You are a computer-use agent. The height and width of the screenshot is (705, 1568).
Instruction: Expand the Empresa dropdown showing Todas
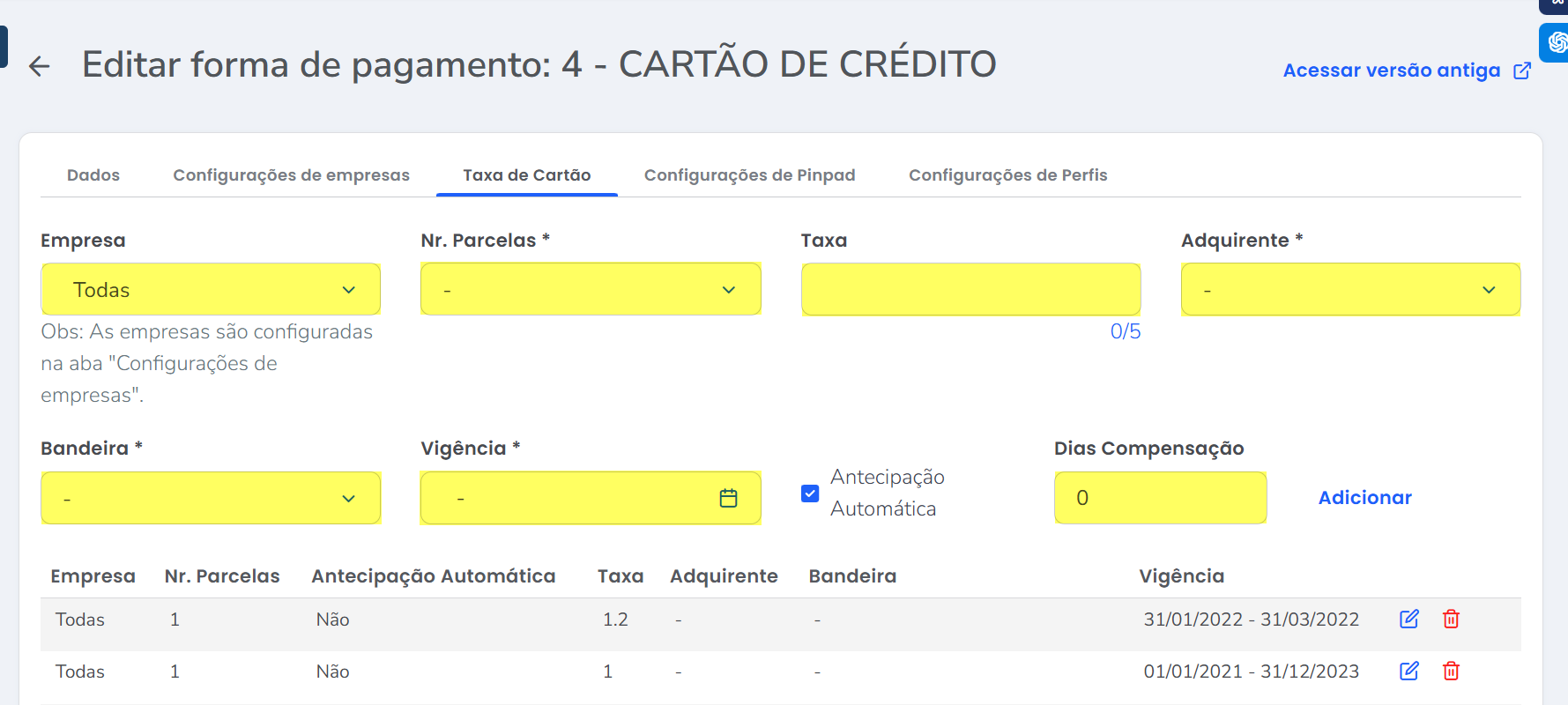tap(211, 290)
